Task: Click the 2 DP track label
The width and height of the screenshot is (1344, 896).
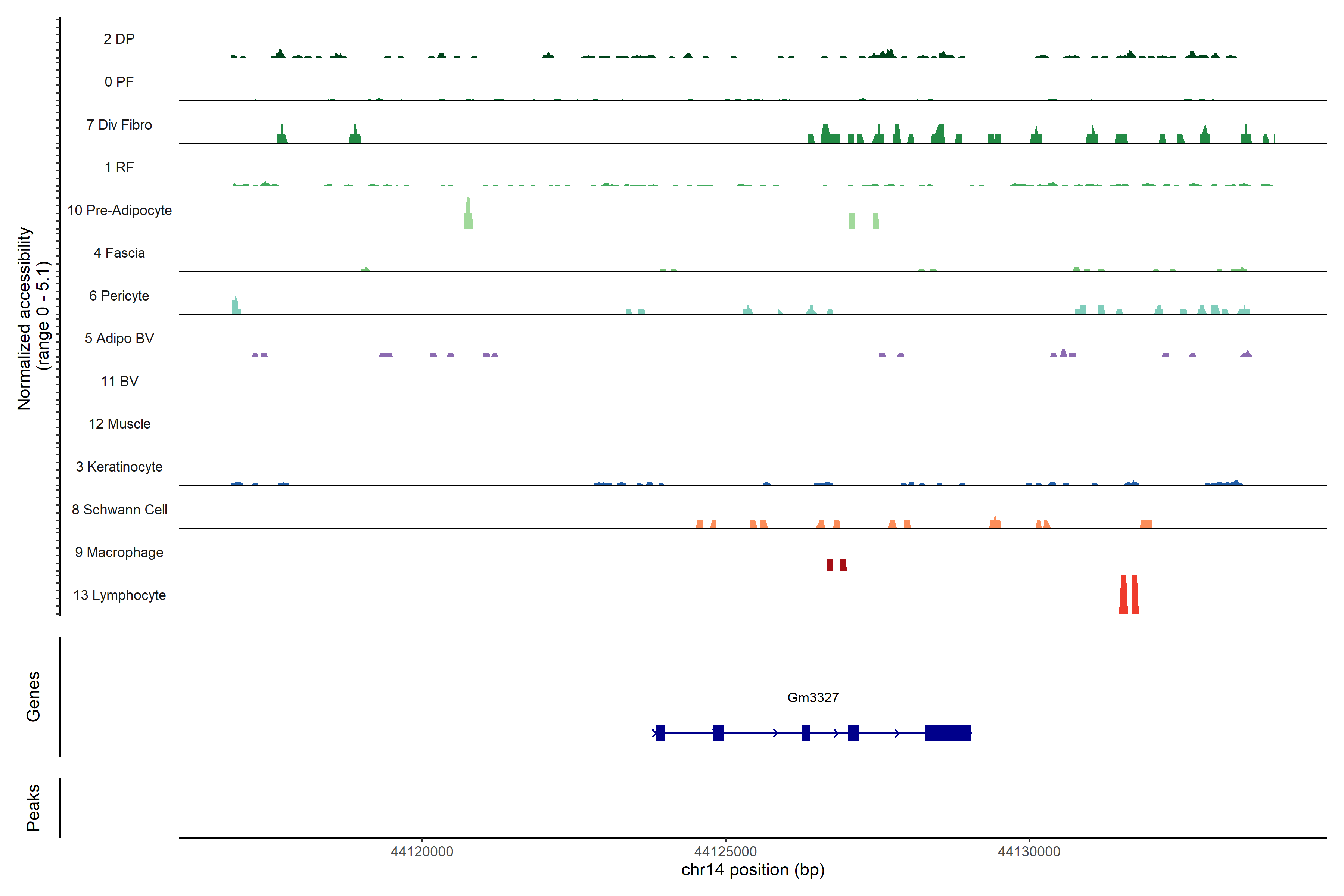Action: point(119,39)
